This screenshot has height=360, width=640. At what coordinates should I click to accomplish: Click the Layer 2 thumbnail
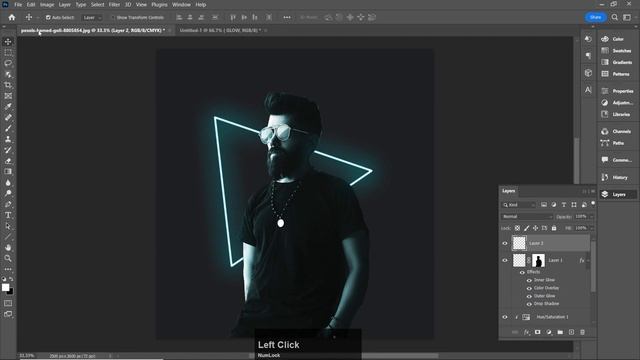point(519,243)
